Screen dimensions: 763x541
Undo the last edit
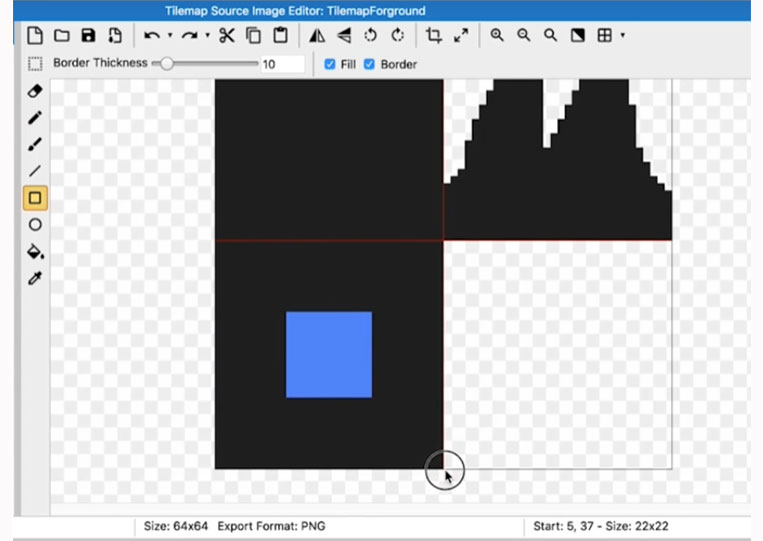pyautogui.click(x=152, y=36)
